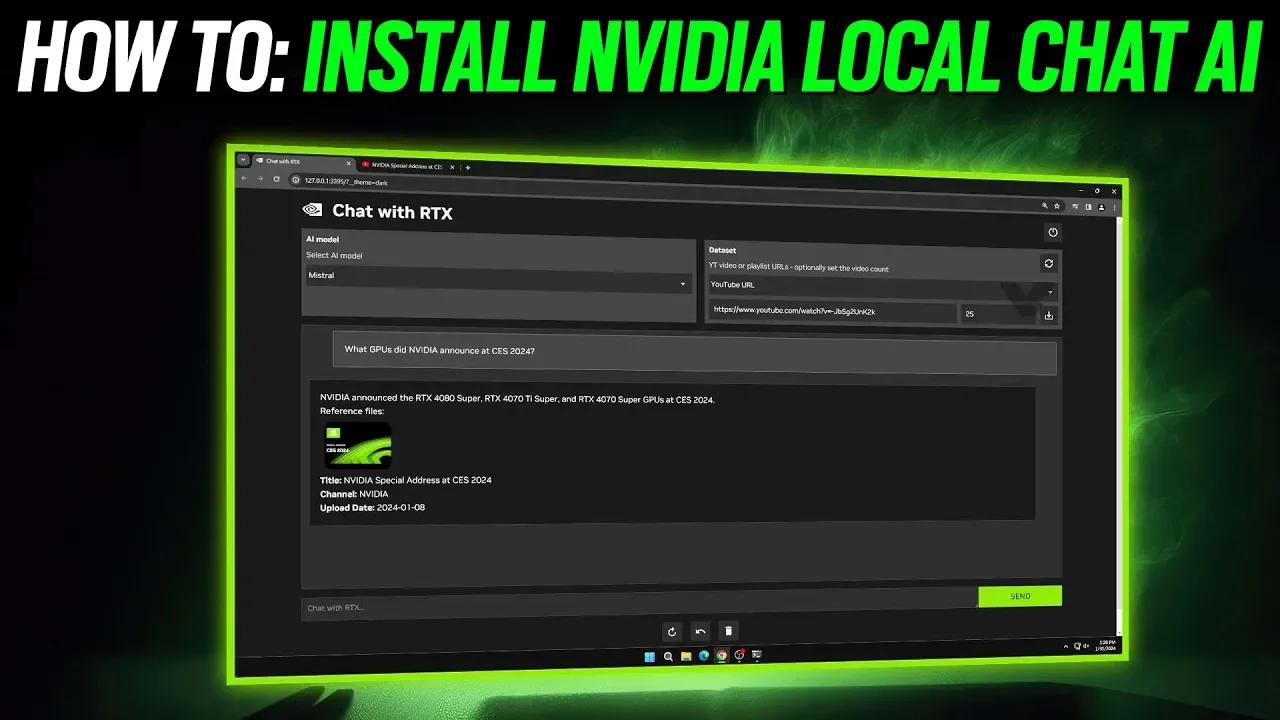
Task: Open the YouTube URL dataset dropdown
Action: click(x=880, y=290)
